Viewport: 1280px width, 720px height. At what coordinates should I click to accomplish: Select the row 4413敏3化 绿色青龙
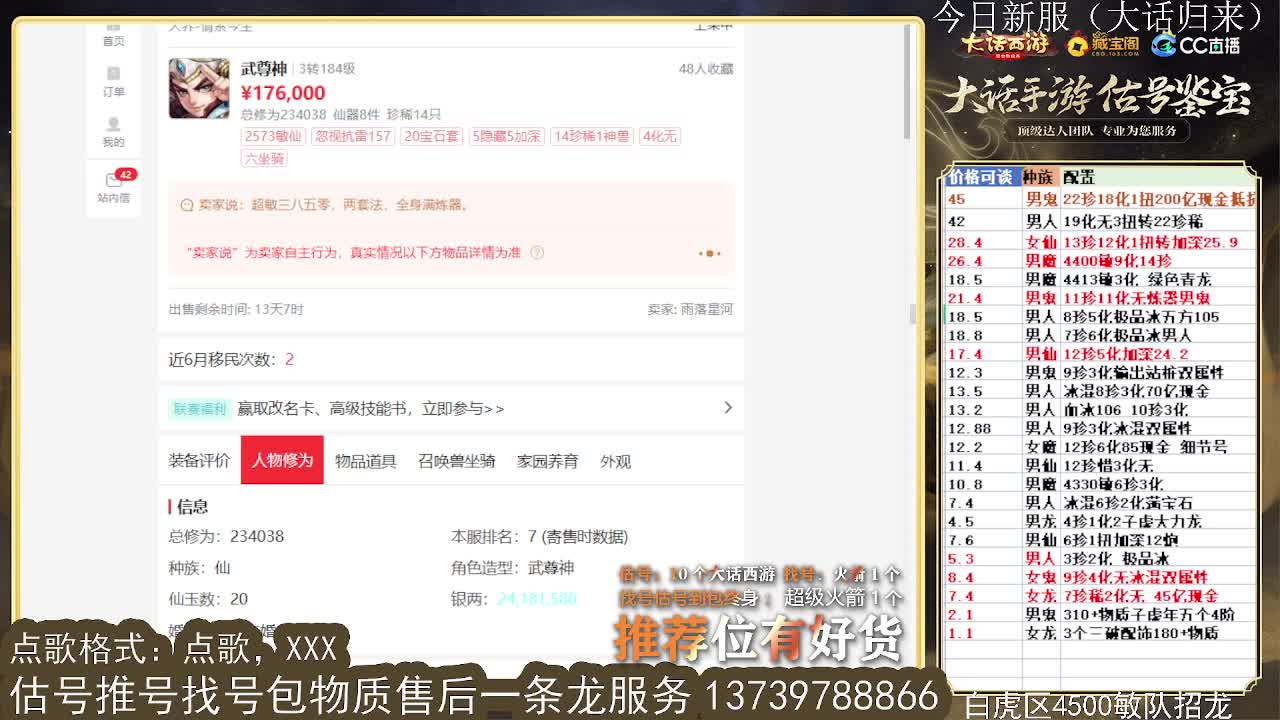pos(1101,280)
